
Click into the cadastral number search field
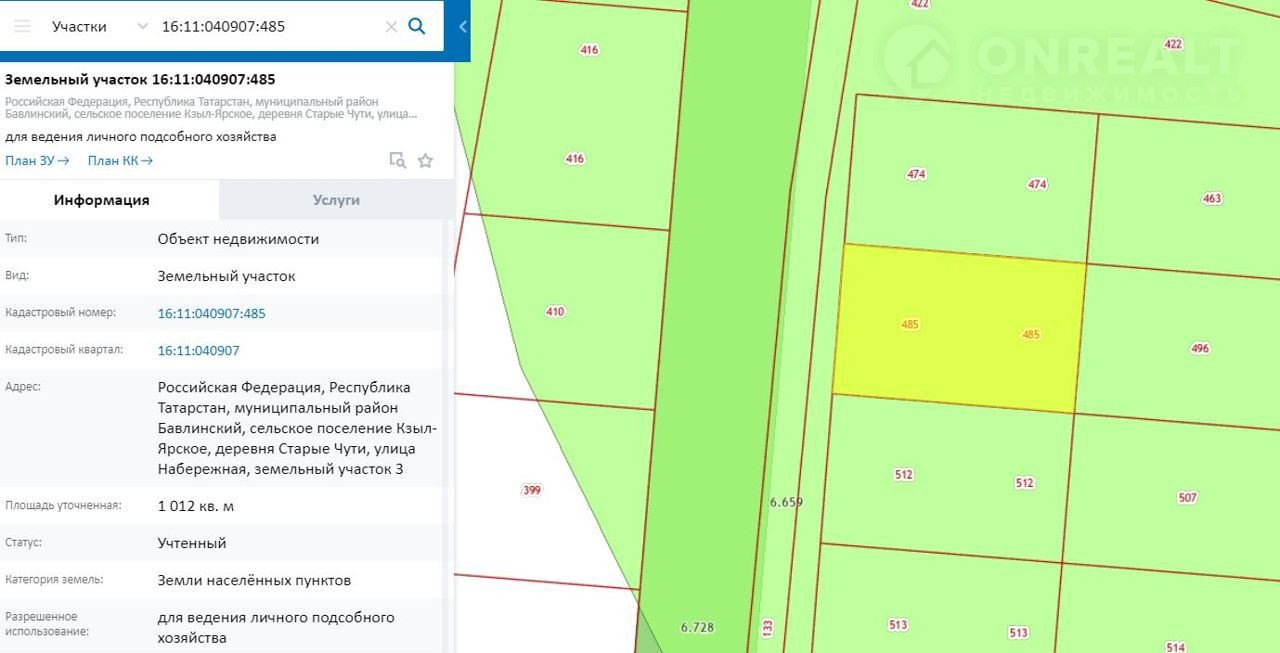[265, 26]
